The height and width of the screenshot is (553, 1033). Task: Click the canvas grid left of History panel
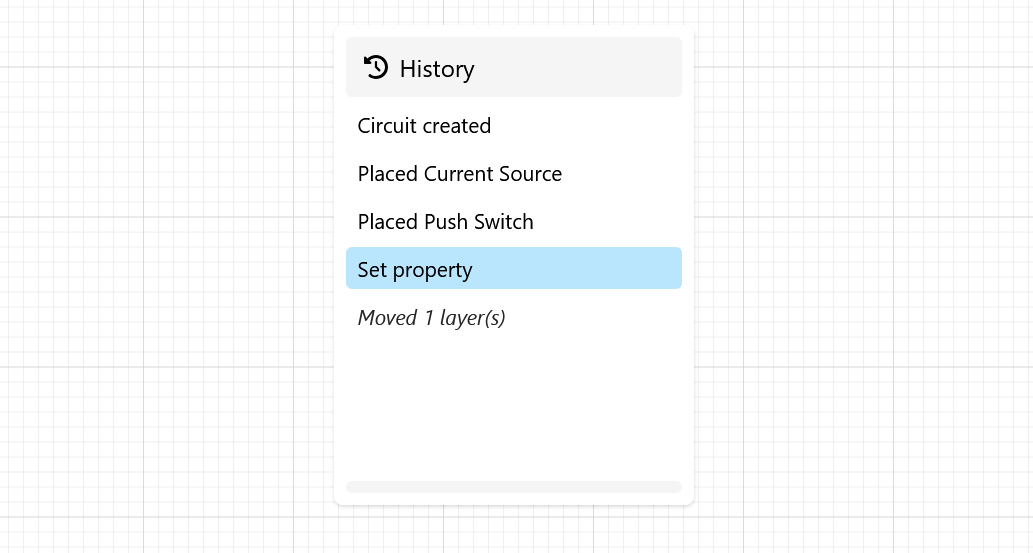click(170, 280)
